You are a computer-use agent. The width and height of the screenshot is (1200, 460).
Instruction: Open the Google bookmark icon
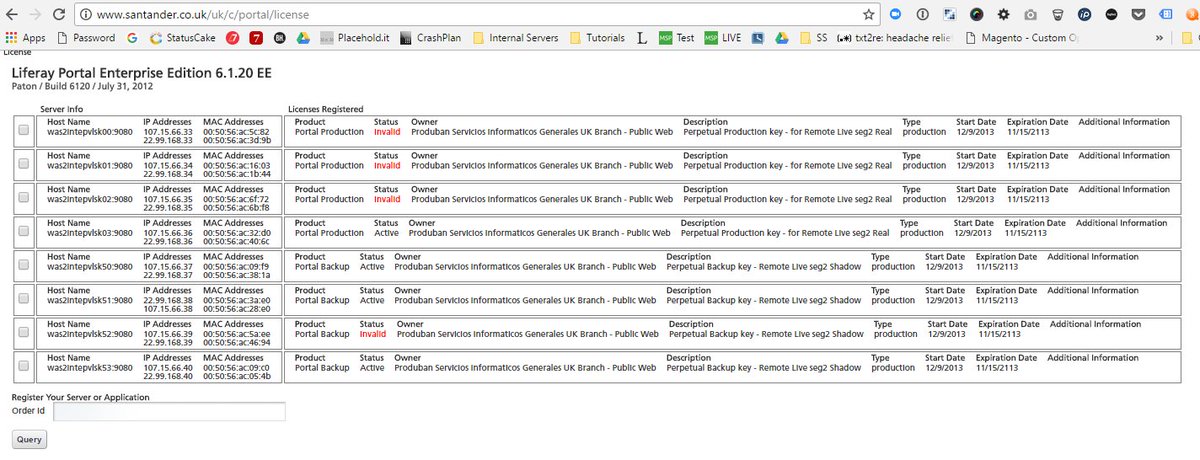132,38
